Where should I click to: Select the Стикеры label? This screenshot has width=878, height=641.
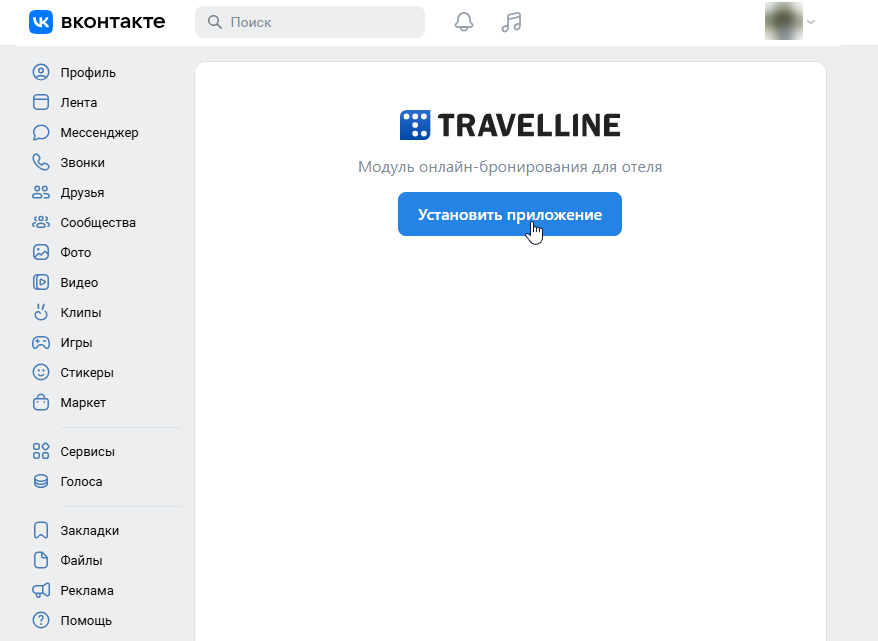(x=87, y=373)
